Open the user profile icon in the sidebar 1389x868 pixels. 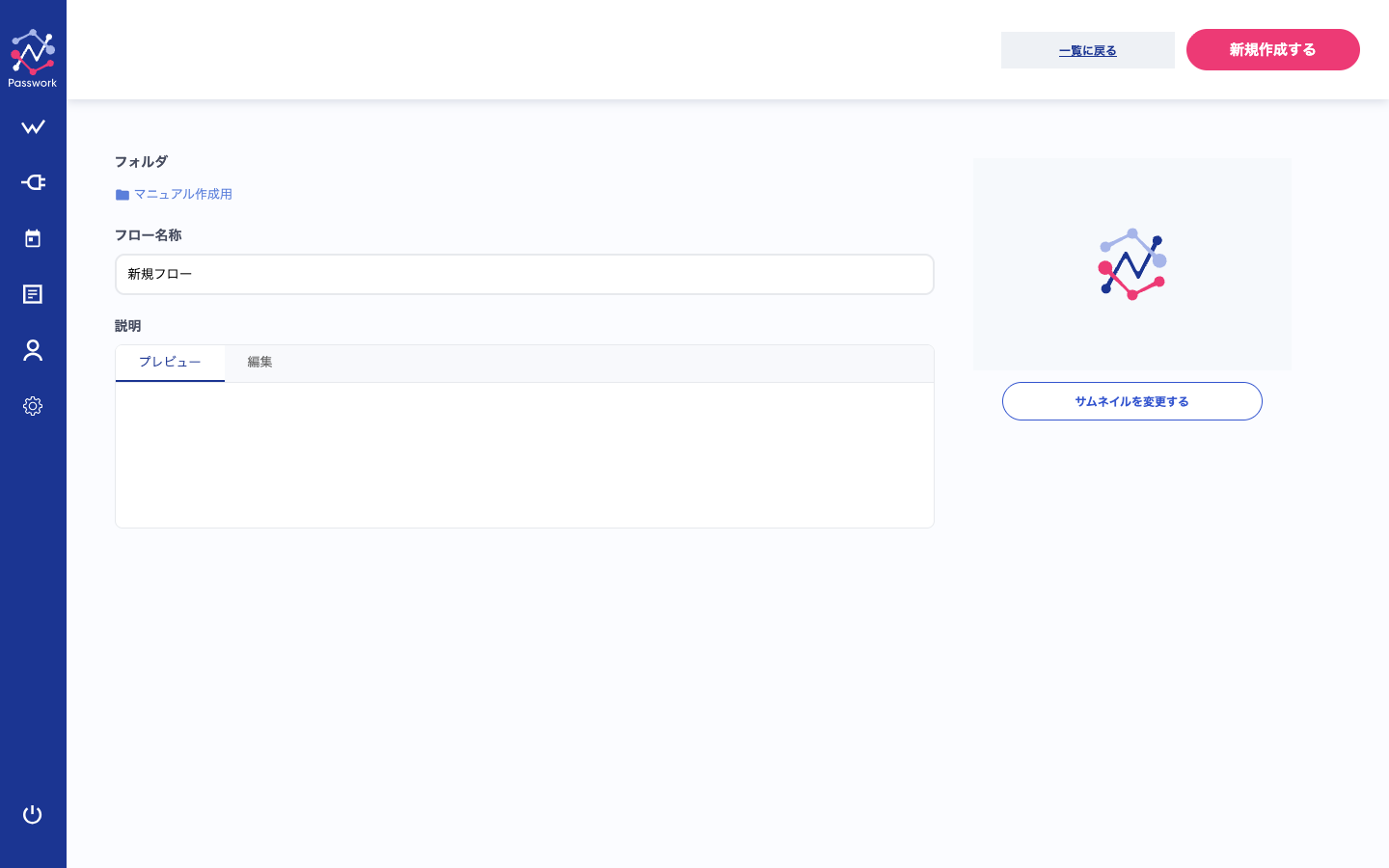[x=33, y=350]
